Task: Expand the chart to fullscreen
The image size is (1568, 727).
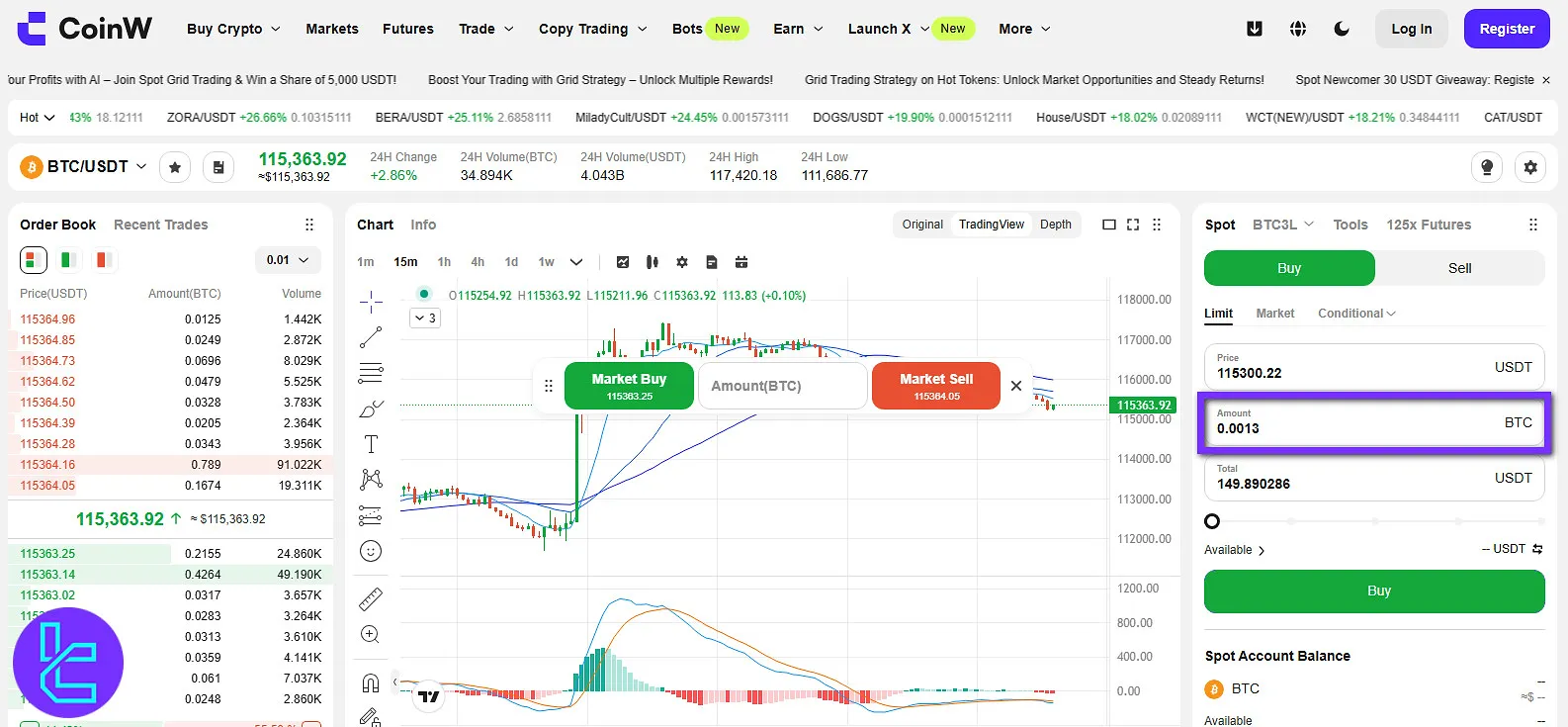Action: 1133,225
